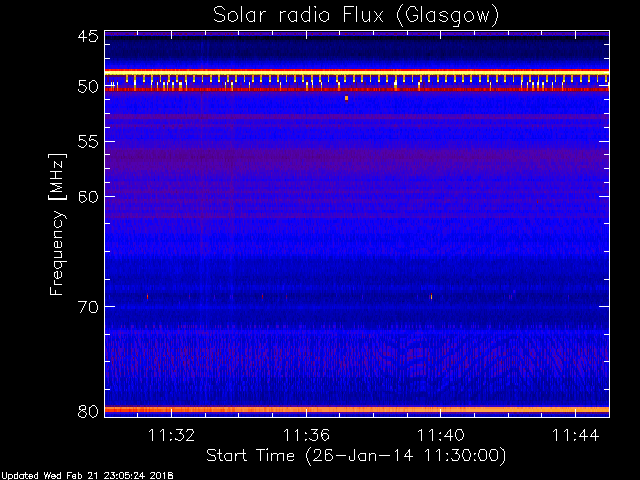Click the plot title "Solar radio Flux (Glasgow)"
640x480 pixels.
pos(356,16)
